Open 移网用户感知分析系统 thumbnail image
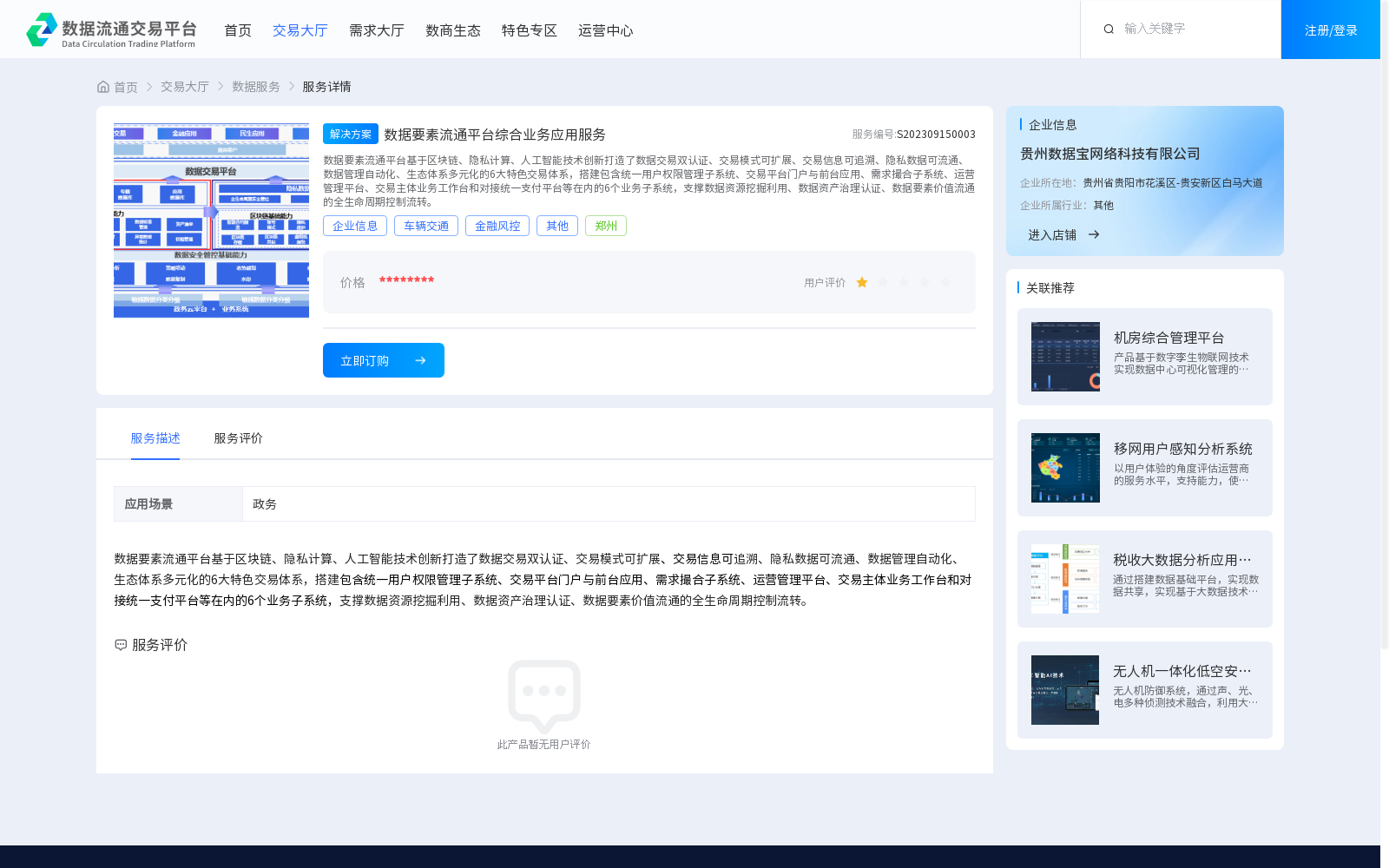The image size is (1389, 868). (1065, 468)
